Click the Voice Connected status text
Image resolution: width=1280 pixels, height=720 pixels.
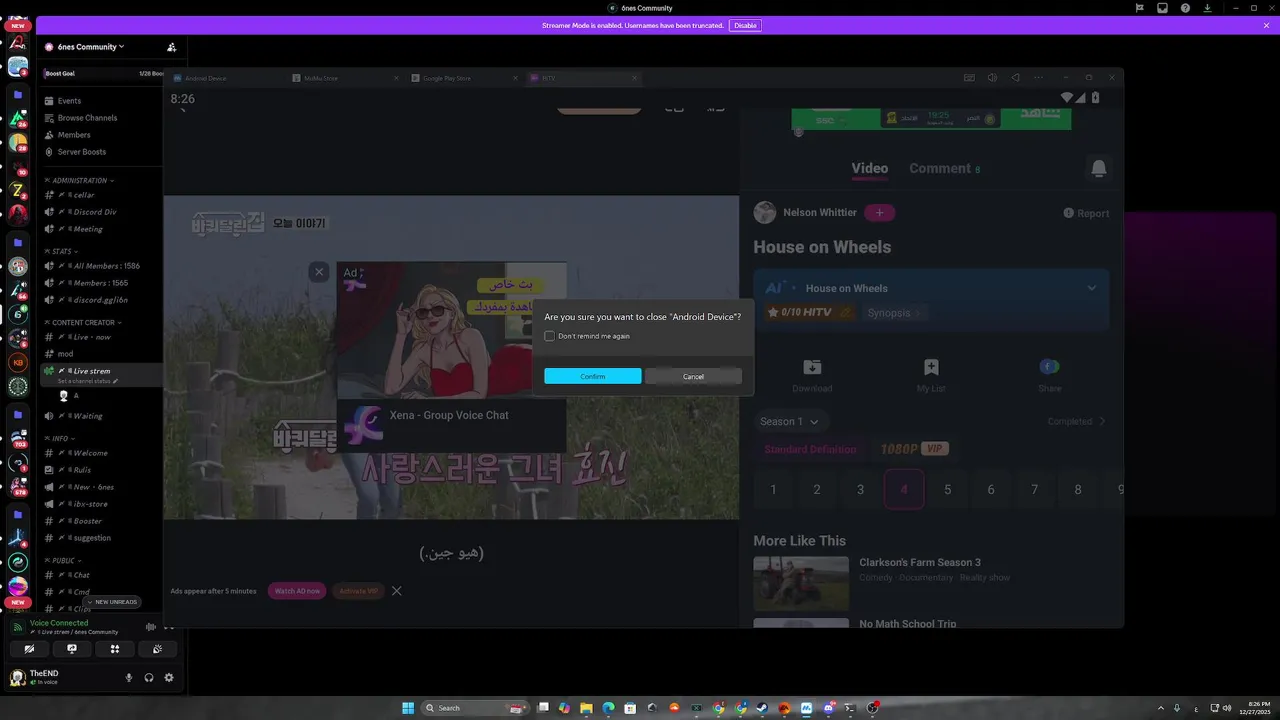pyautogui.click(x=59, y=623)
